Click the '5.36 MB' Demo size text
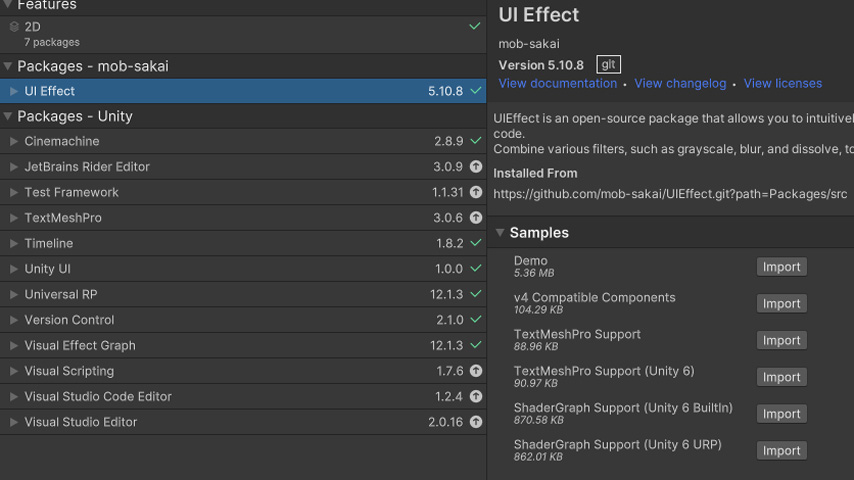The image size is (854, 480). [x=534, y=273]
